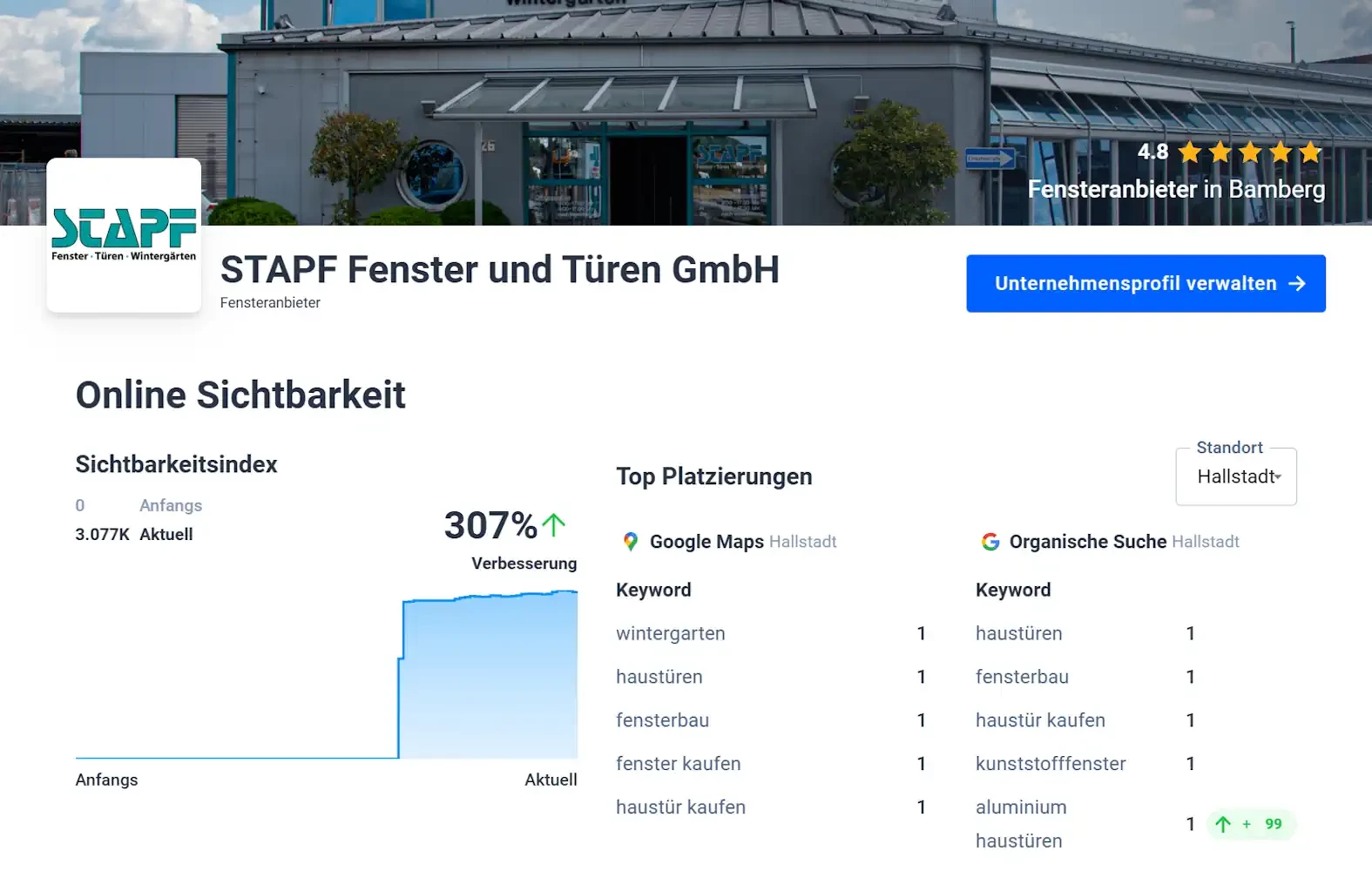Click the Online Sichtbarkeit heading

(x=240, y=395)
